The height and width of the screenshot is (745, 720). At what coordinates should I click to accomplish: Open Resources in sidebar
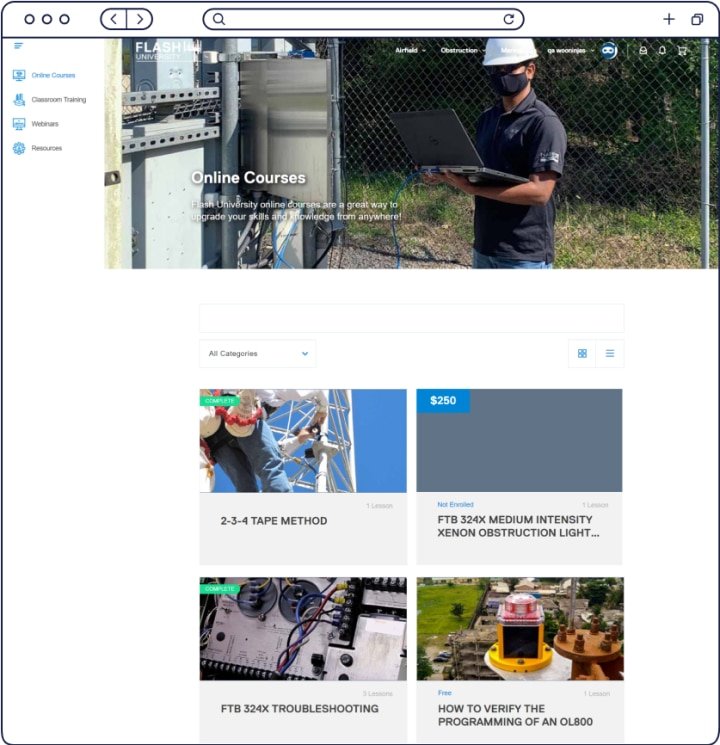pos(47,148)
